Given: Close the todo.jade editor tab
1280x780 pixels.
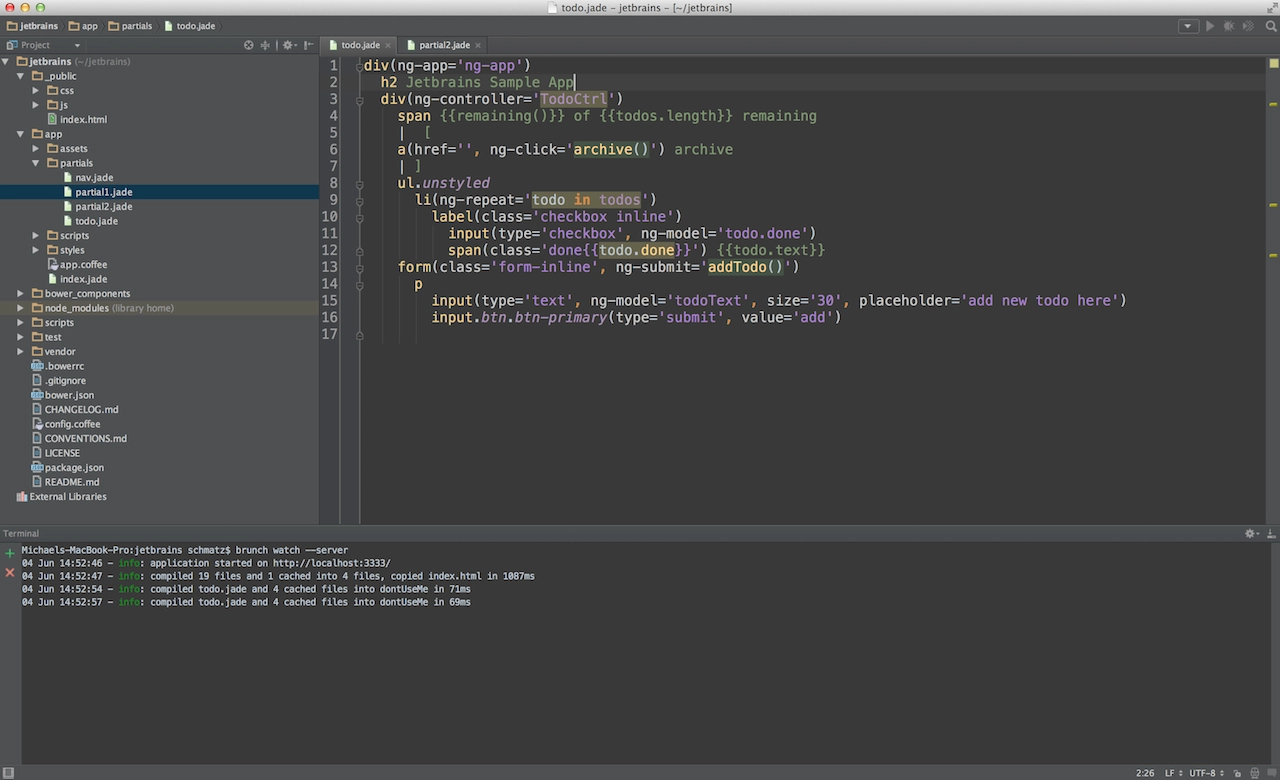Looking at the screenshot, I should (x=389, y=45).
